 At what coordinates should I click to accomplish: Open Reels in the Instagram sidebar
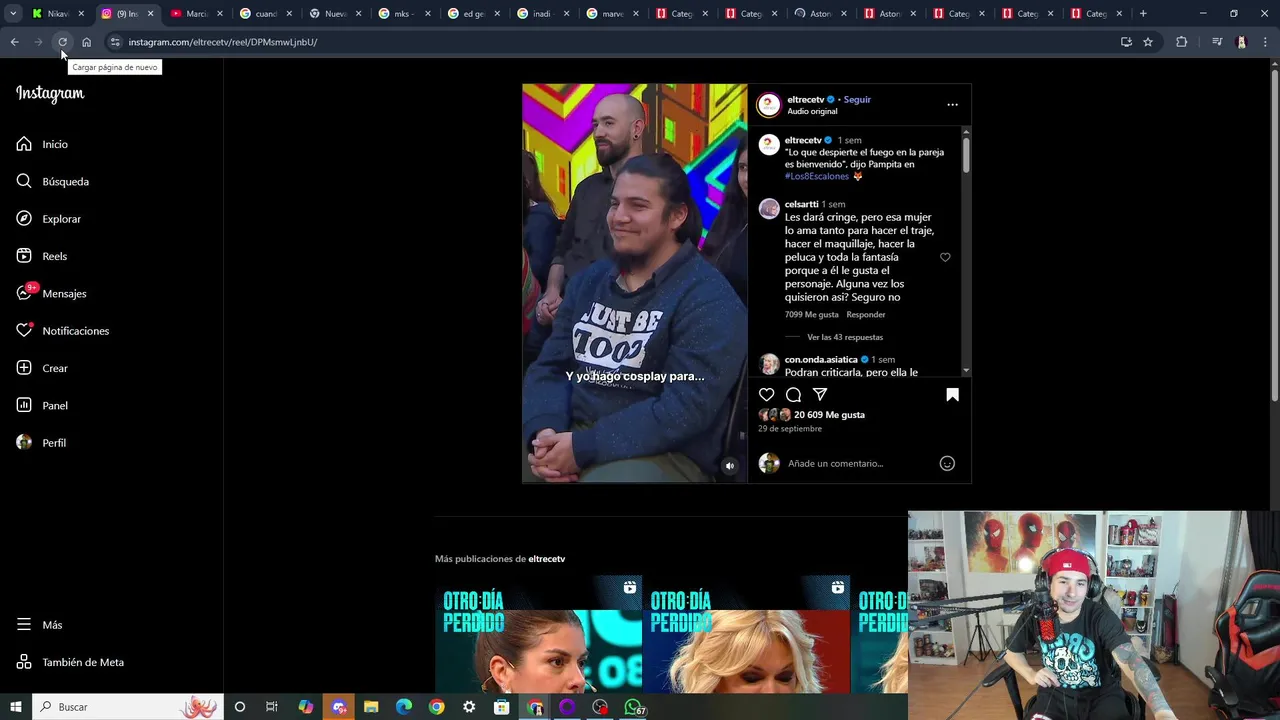tap(41, 256)
